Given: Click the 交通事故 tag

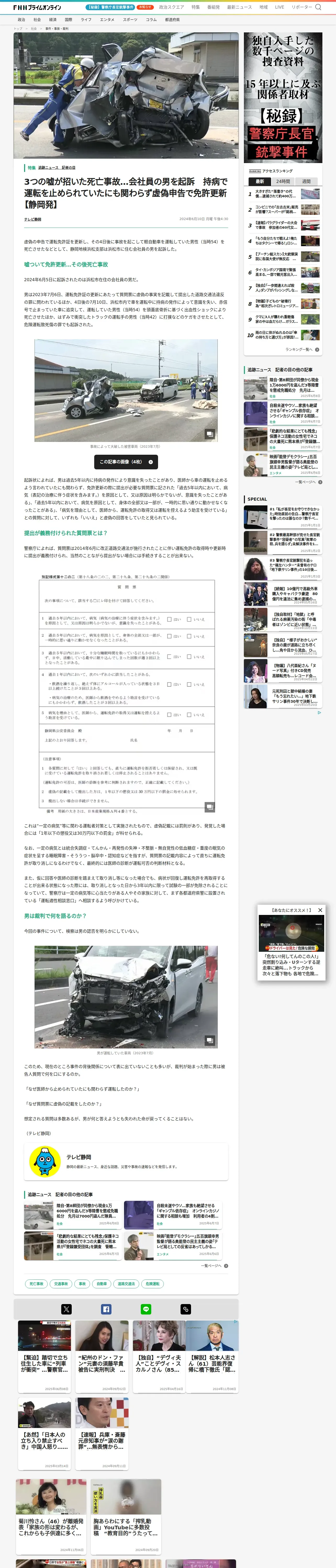Looking at the screenshot, I should [61, 1284].
